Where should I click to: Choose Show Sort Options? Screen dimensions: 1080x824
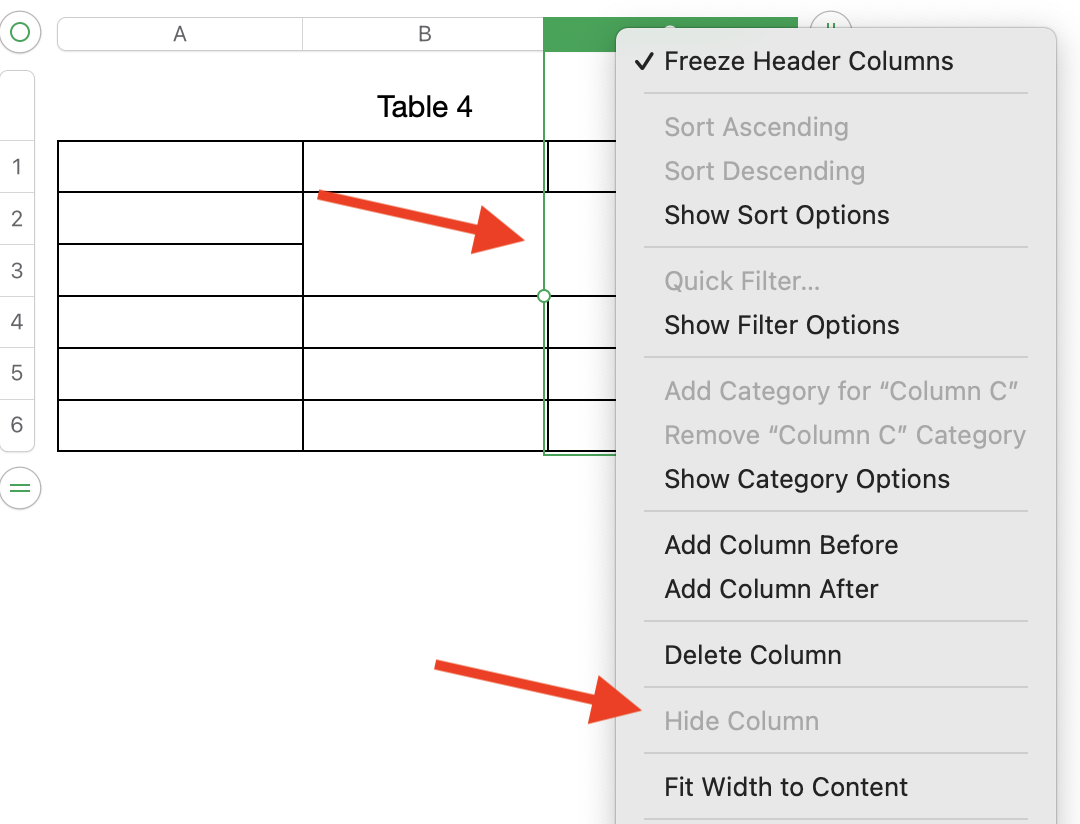[x=776, y=215]
